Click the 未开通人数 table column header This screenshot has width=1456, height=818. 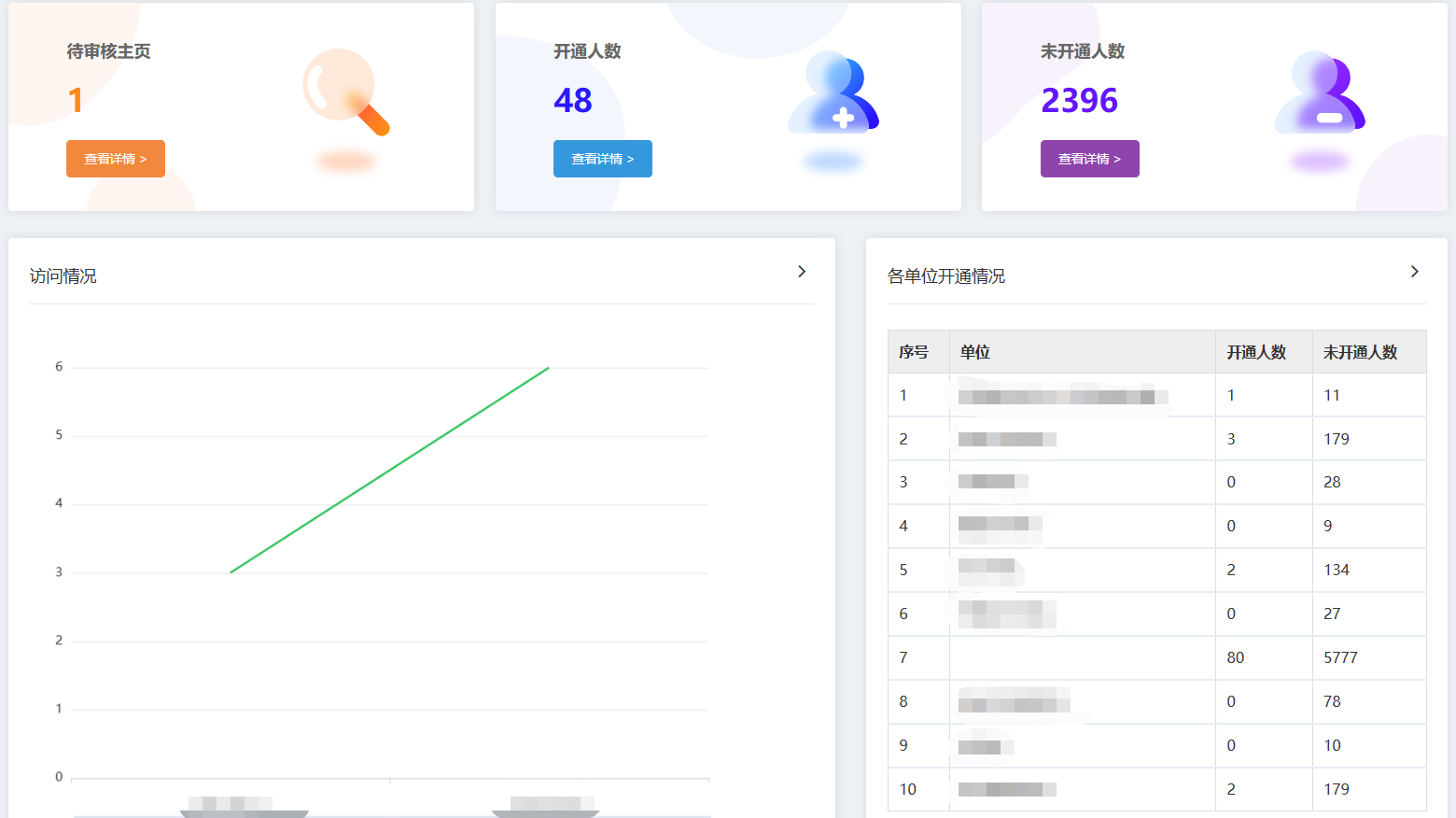click(x=1360, y=352)
